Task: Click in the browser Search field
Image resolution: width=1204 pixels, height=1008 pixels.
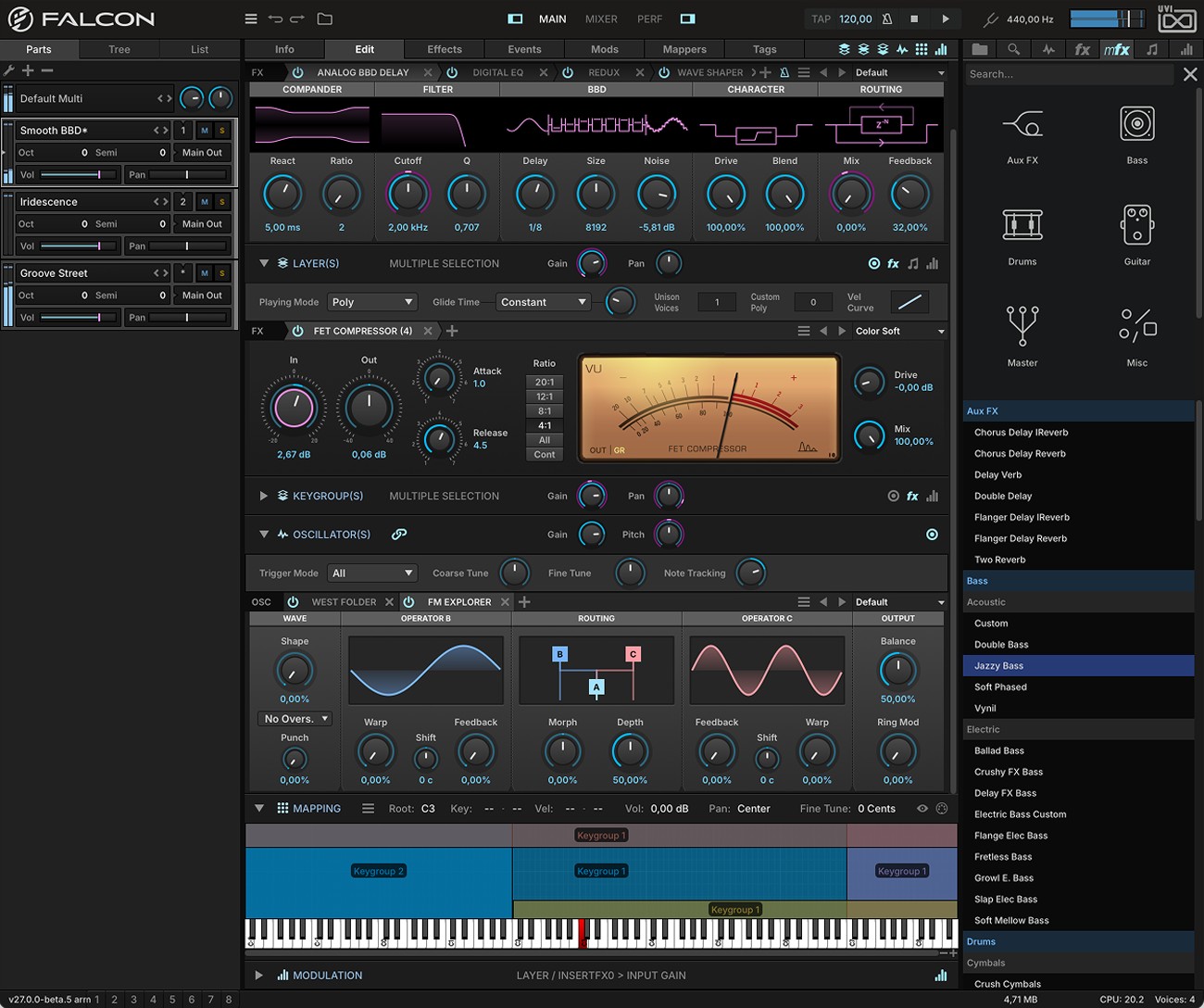Action: point(1070,74)
